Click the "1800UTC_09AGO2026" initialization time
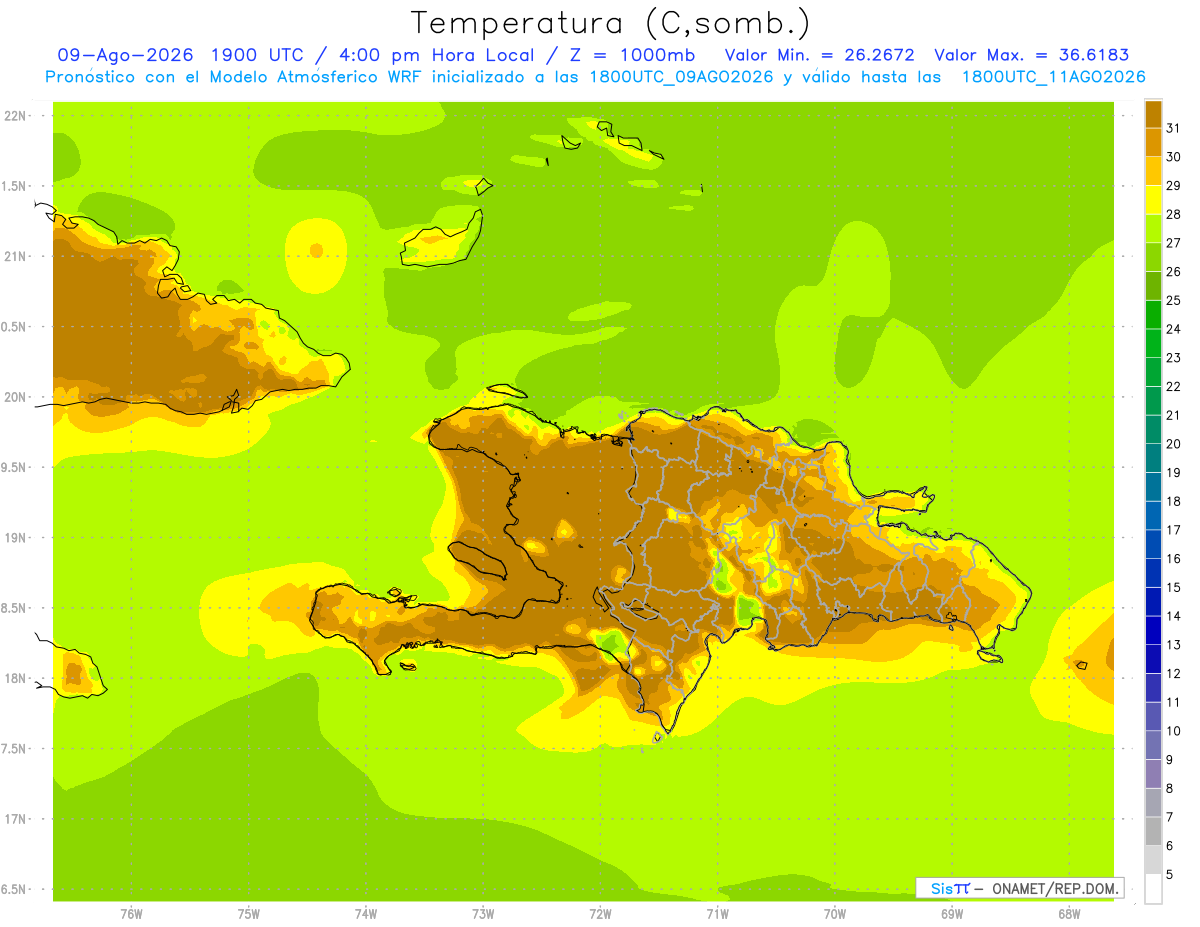This screenshot has height=927, width=1200. tap(679, 77)
